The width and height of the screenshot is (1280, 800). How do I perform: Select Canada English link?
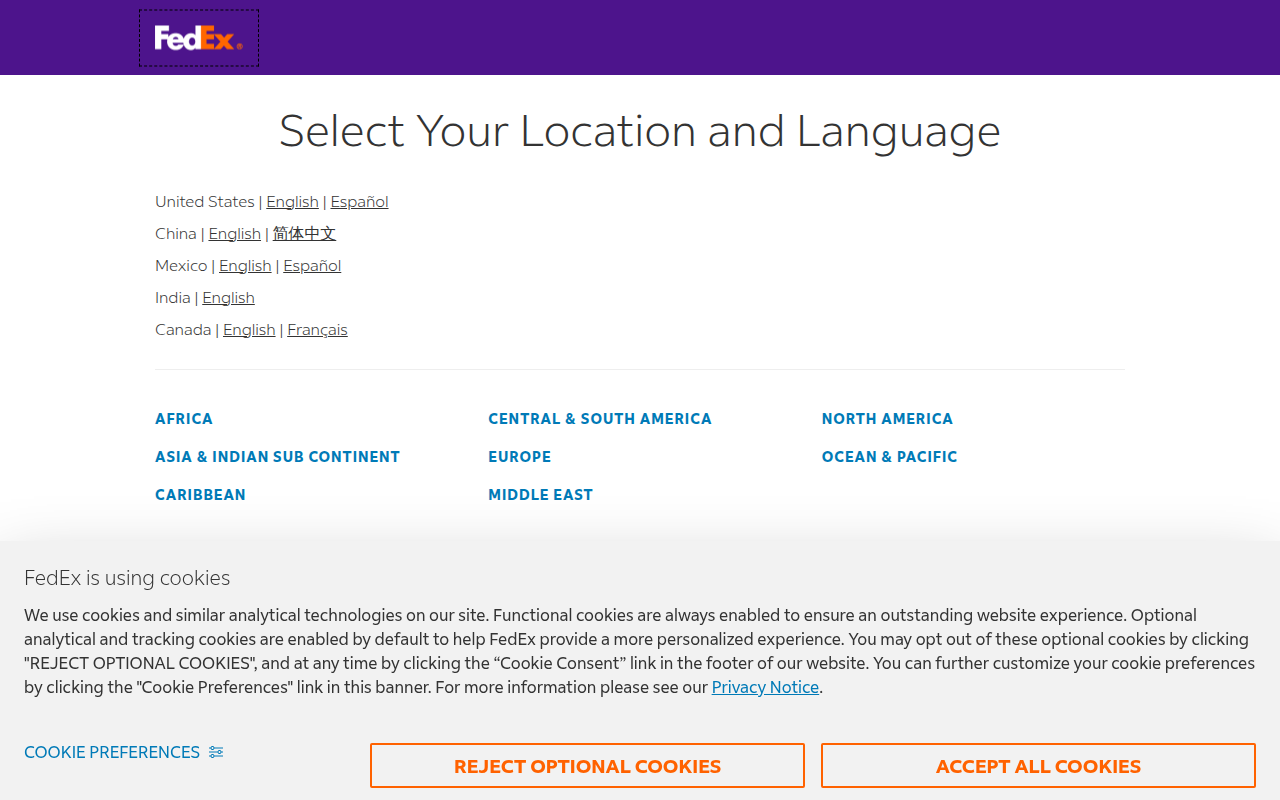coord(249,330)
